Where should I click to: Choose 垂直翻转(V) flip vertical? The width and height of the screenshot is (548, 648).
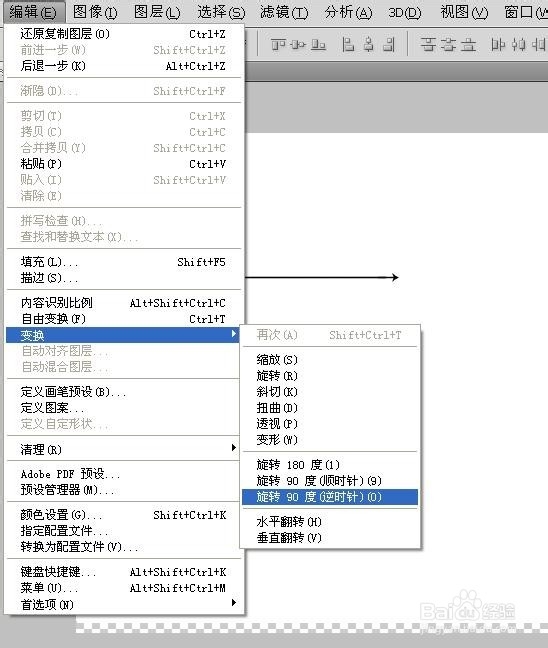click(330, 538)
